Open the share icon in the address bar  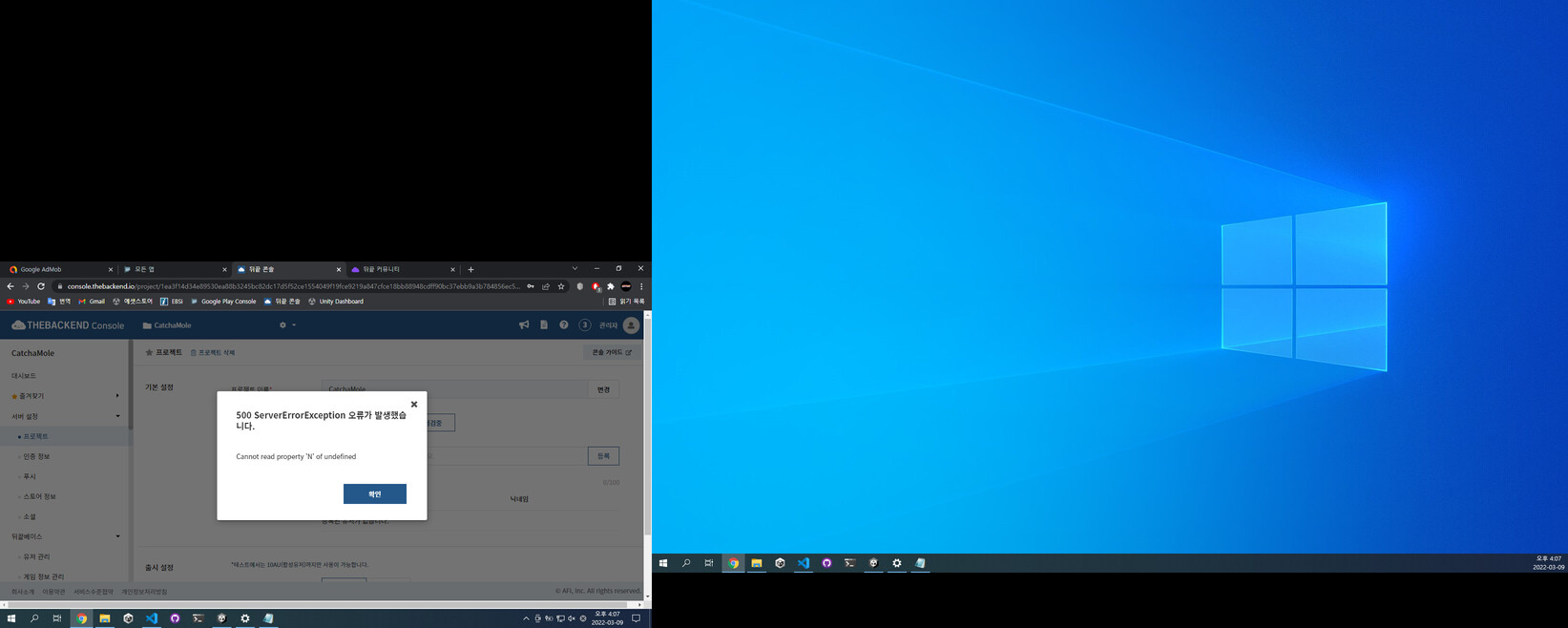point(546,286)
